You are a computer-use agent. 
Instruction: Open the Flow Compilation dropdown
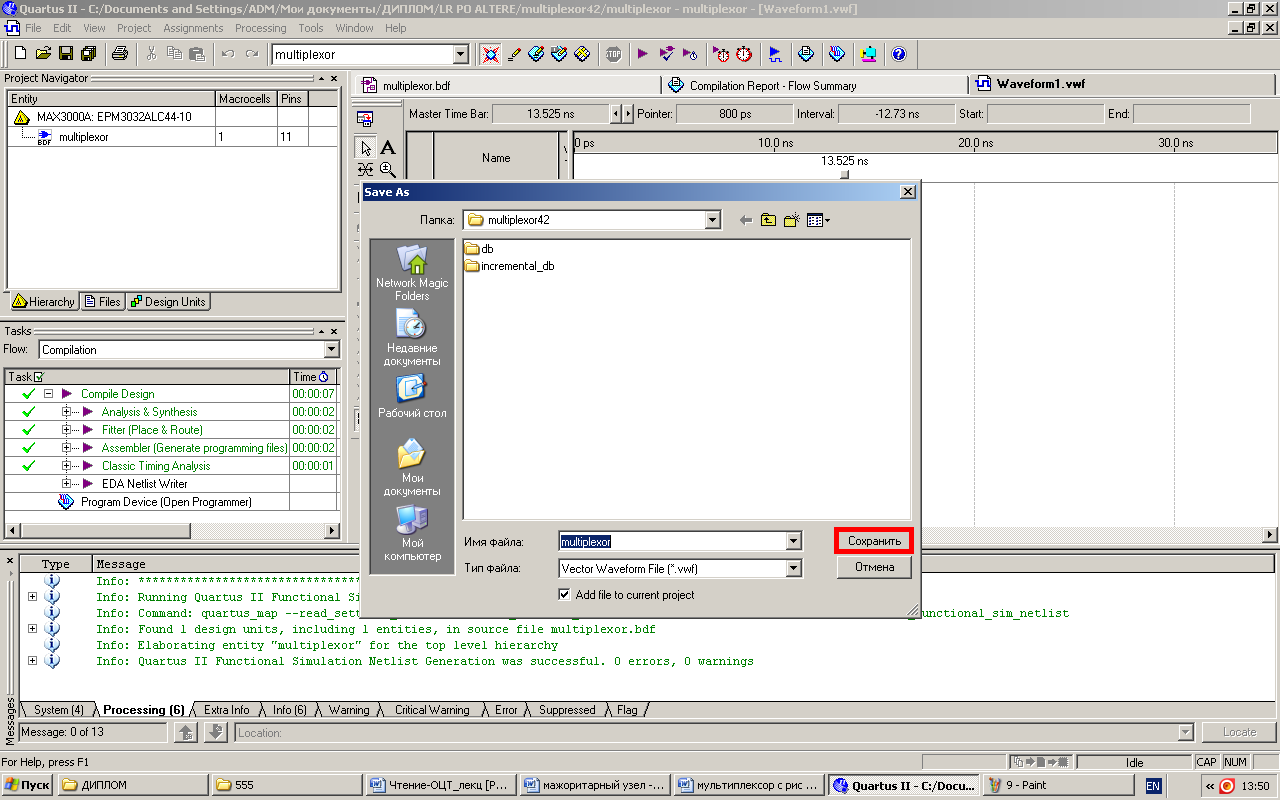tap(332, 350)
